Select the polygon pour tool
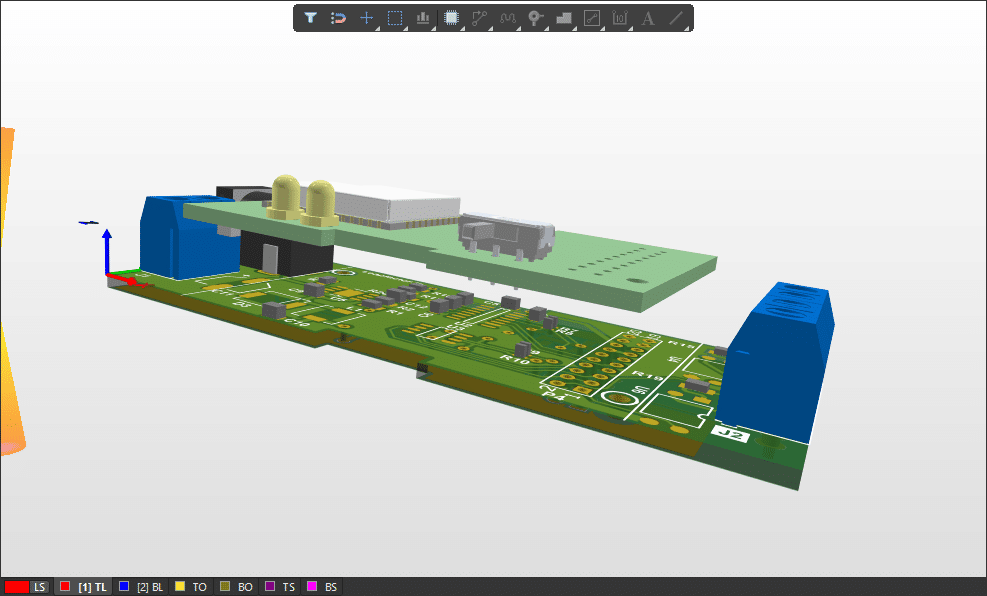This screenshot has width=987, height=596. point(563,17)
